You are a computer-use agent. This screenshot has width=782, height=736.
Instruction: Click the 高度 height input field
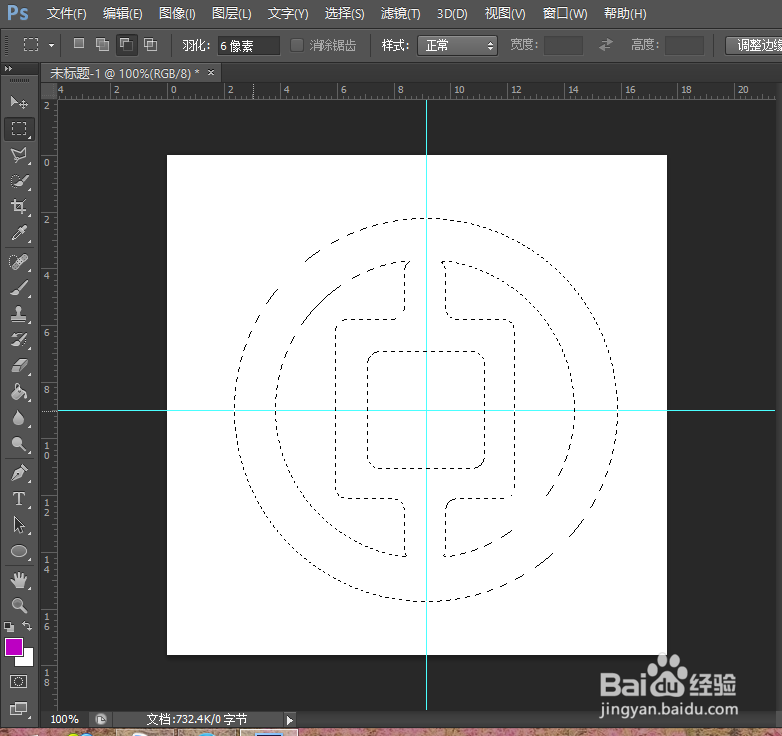(684, 45)
